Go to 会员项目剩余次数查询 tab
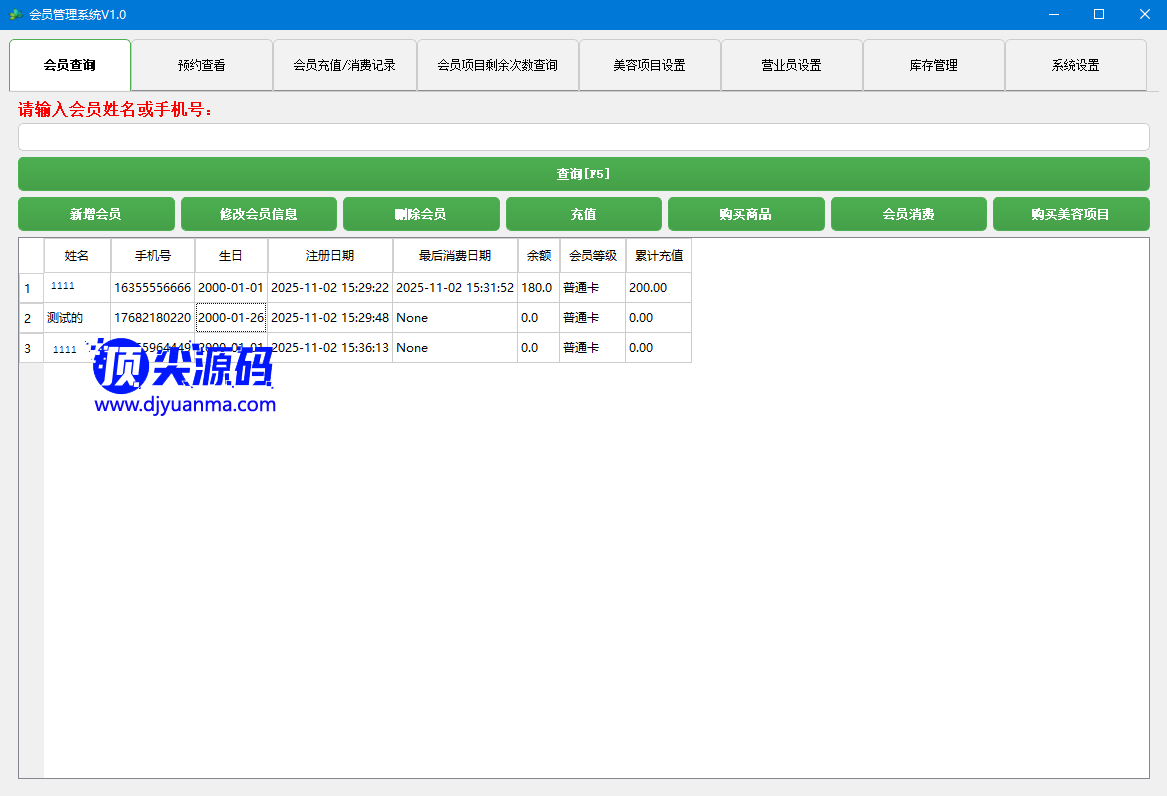The height and width of the screenshot is (796, 1167). pos(497,66)
